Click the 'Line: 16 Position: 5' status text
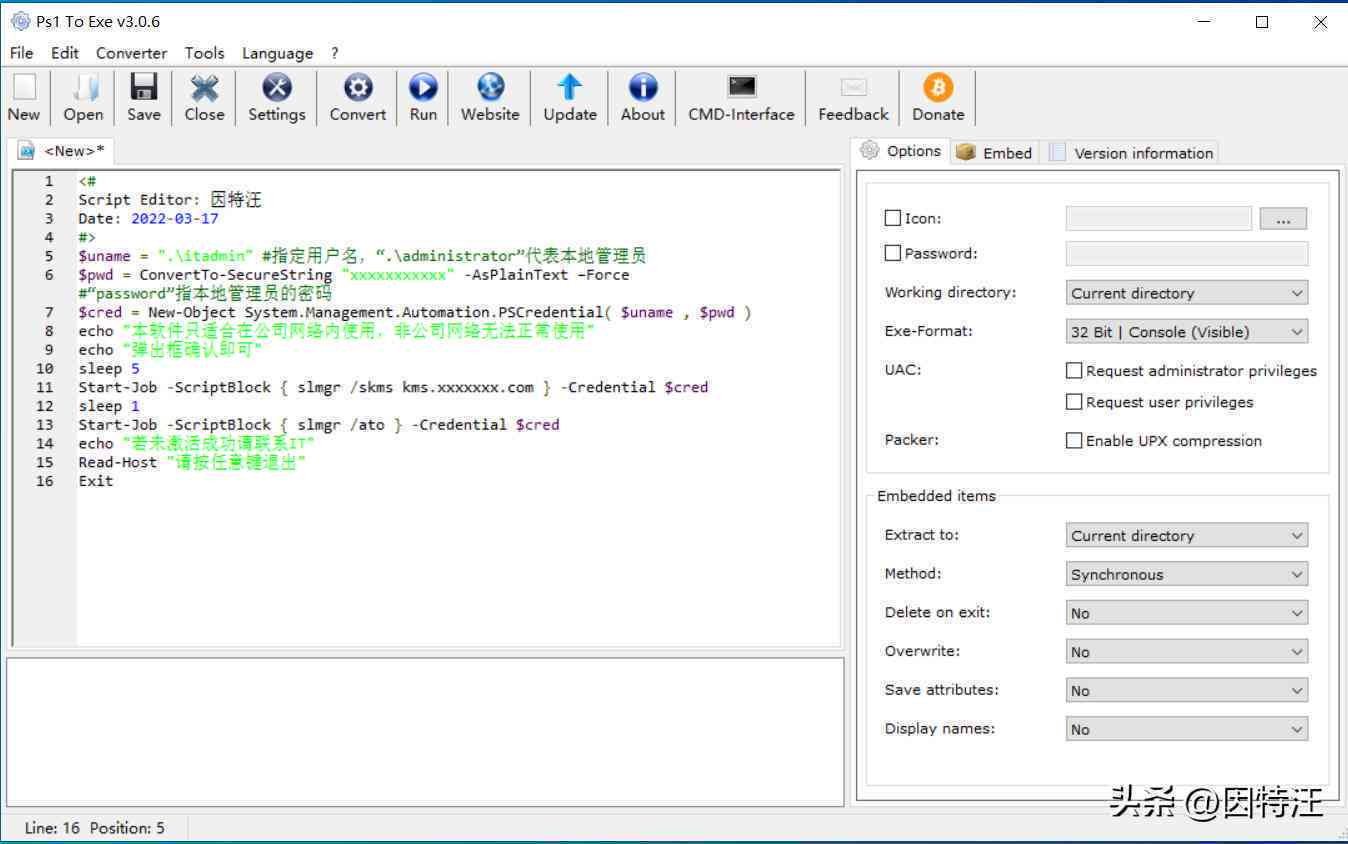1348x844 pixels. 95,828
